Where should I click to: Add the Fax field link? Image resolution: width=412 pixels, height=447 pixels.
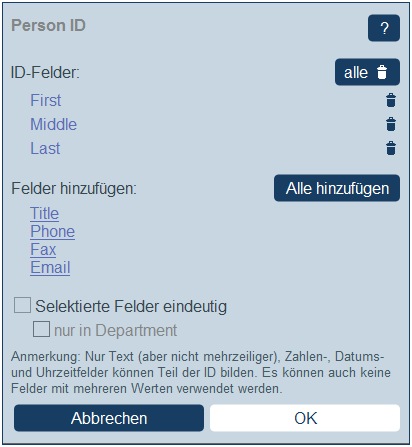pos(43,249)
